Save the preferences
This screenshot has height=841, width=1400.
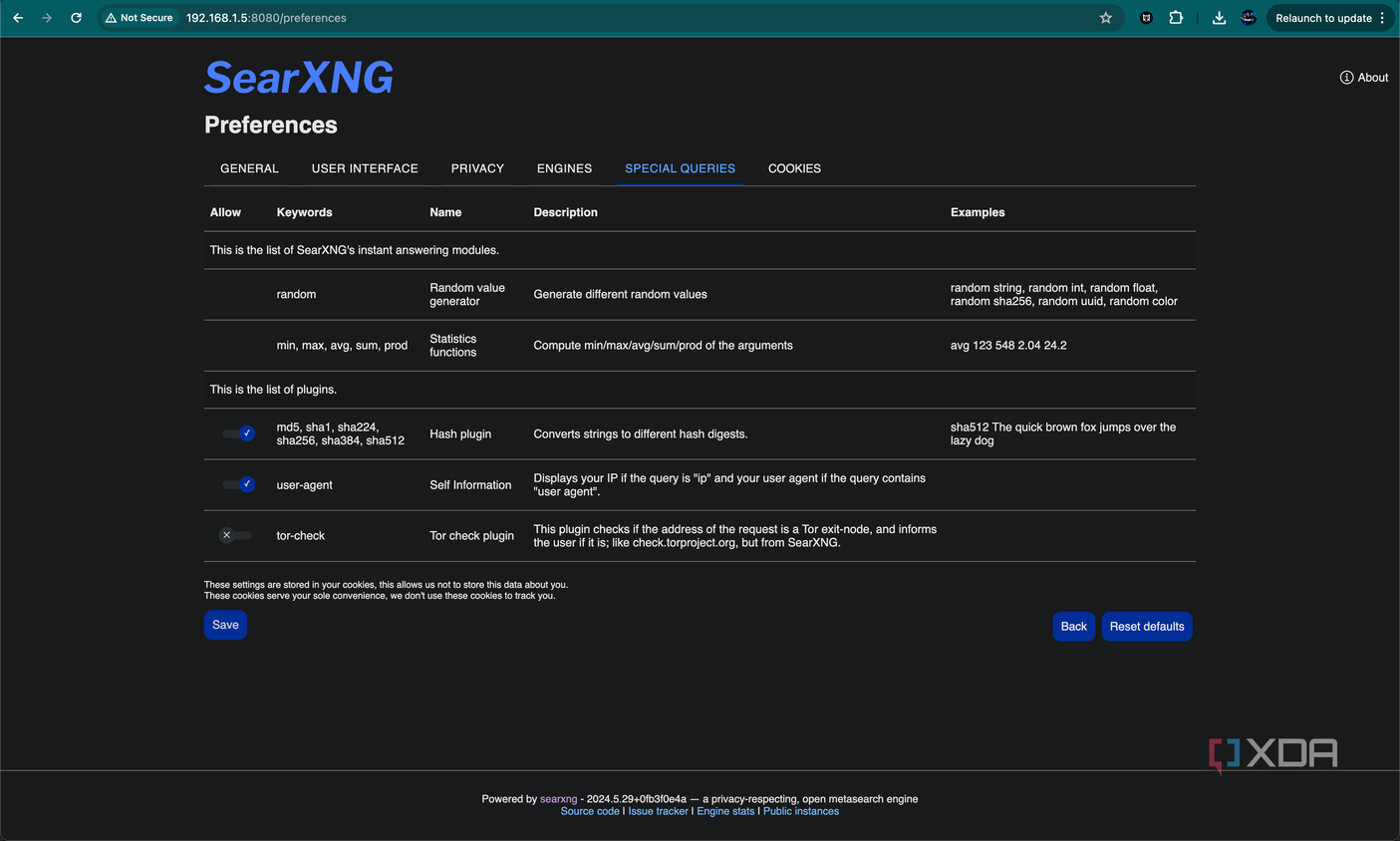[x=225, y=625]
